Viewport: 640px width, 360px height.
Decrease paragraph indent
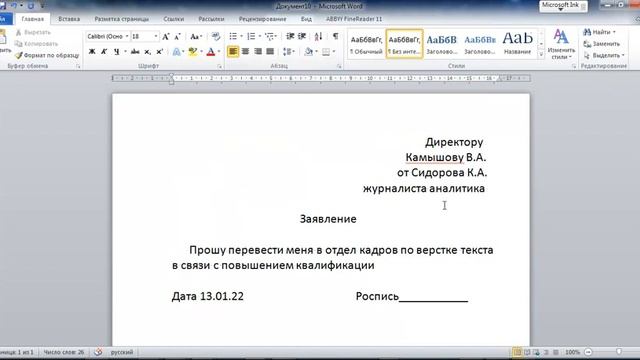coord(290,37)
